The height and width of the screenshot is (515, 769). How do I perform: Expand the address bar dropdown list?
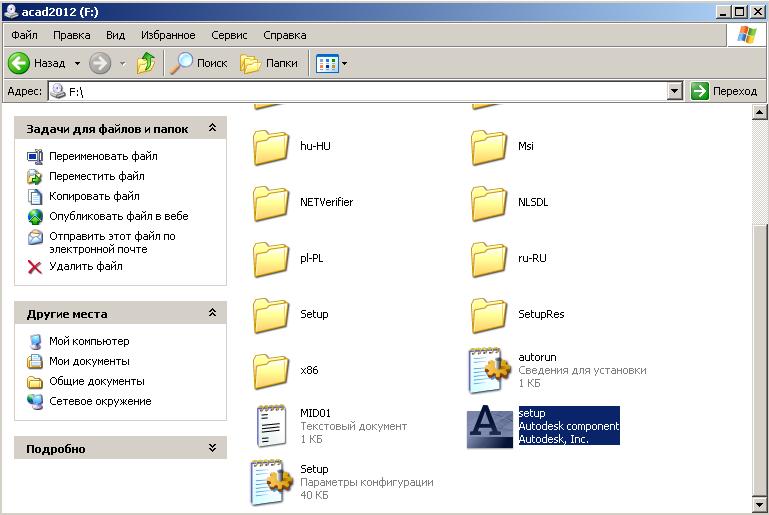[x=675, y=91]
